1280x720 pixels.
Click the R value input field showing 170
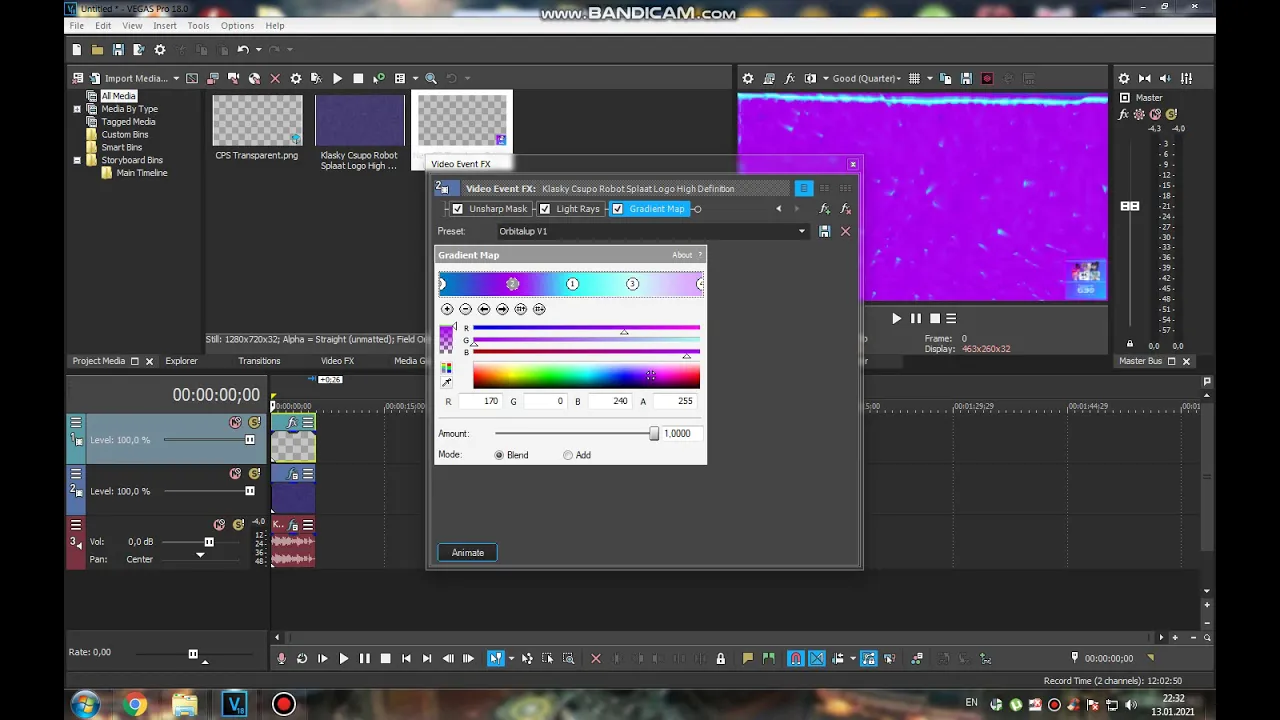(480, 401)
